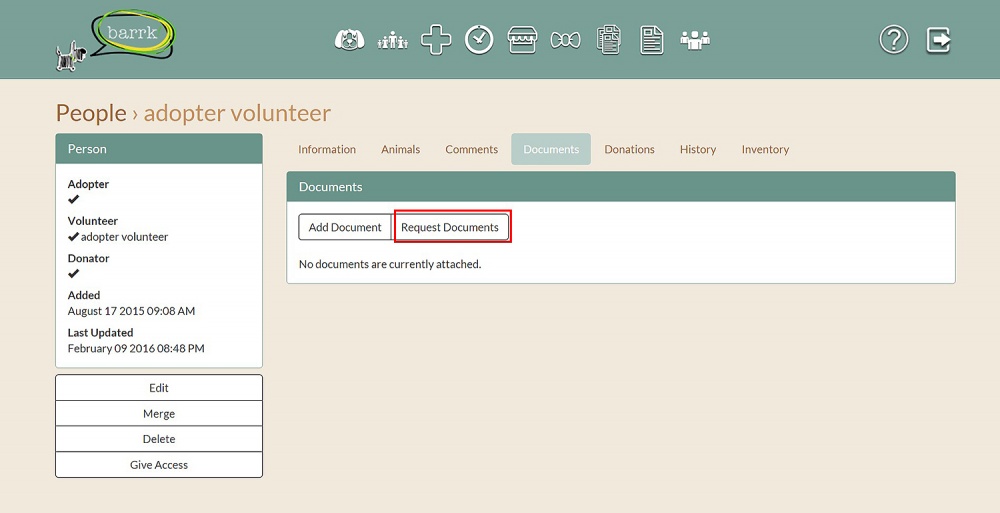Screen dimensions: 1000x513
Task: Click the barrk dog logo
Action: [115, 41]
